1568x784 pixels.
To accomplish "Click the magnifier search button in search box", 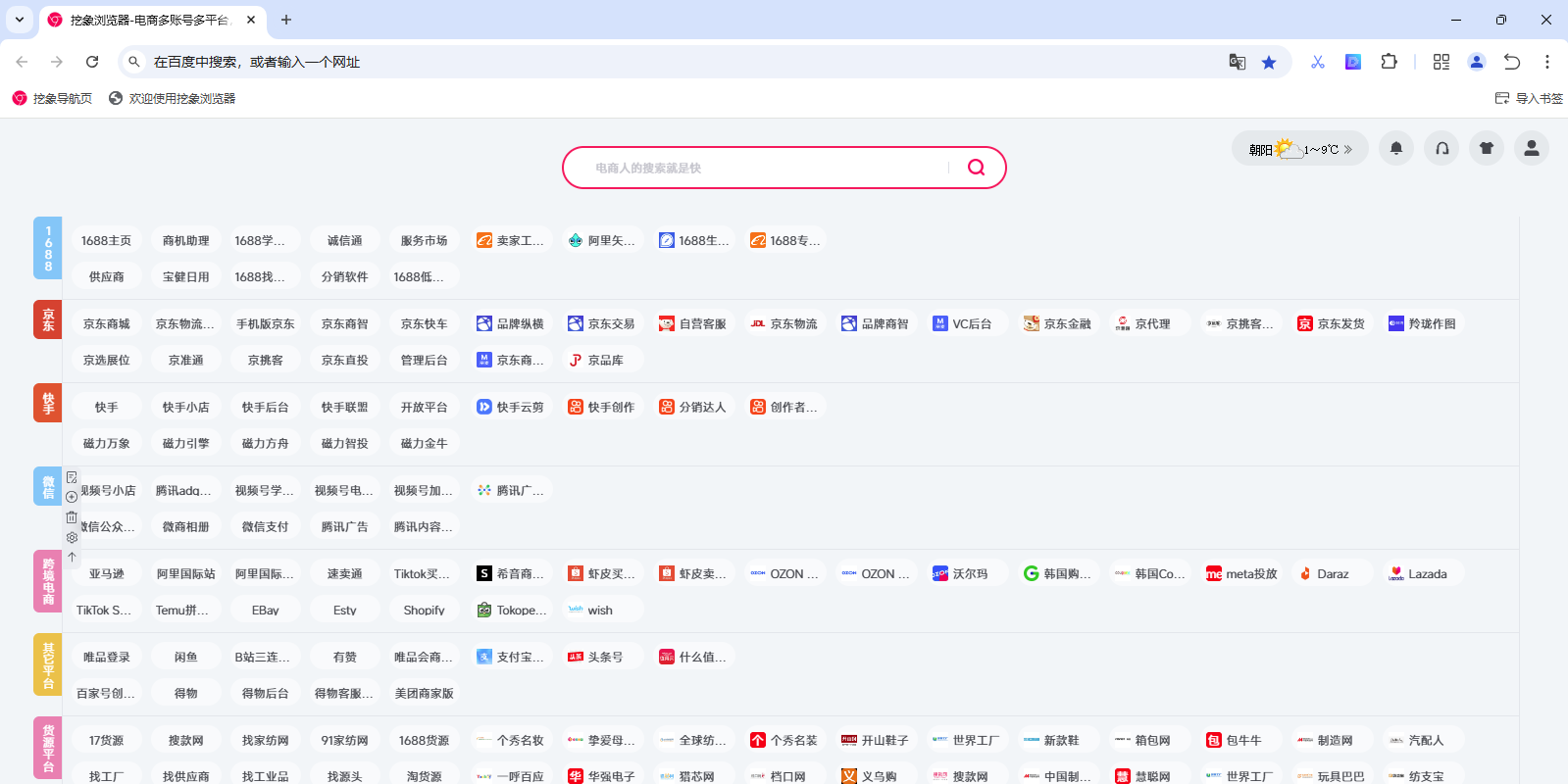I will pyautogui.click(x=976, y=168).
